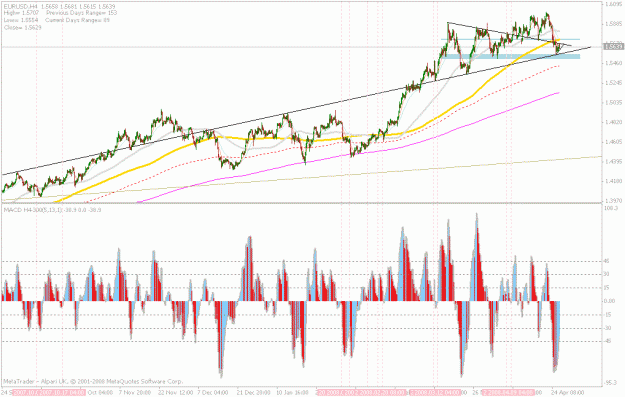Click the '7 Nov 20:00' time label
The height and width of the screenshot is (397, 625).
pos(135,393)
